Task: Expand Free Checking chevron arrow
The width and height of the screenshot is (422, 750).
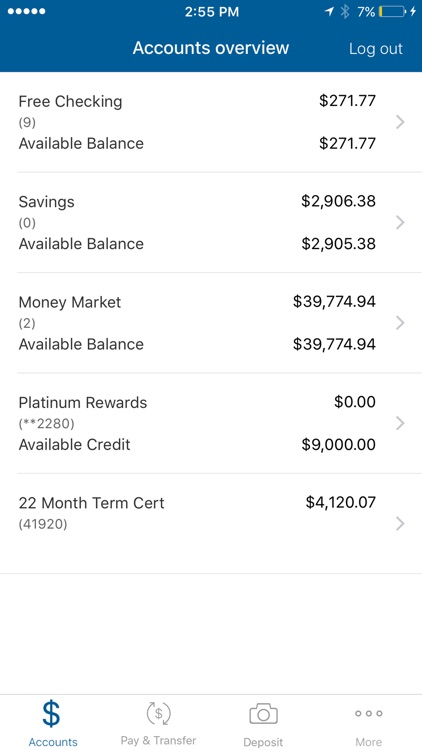Action: tap(400, 122)
